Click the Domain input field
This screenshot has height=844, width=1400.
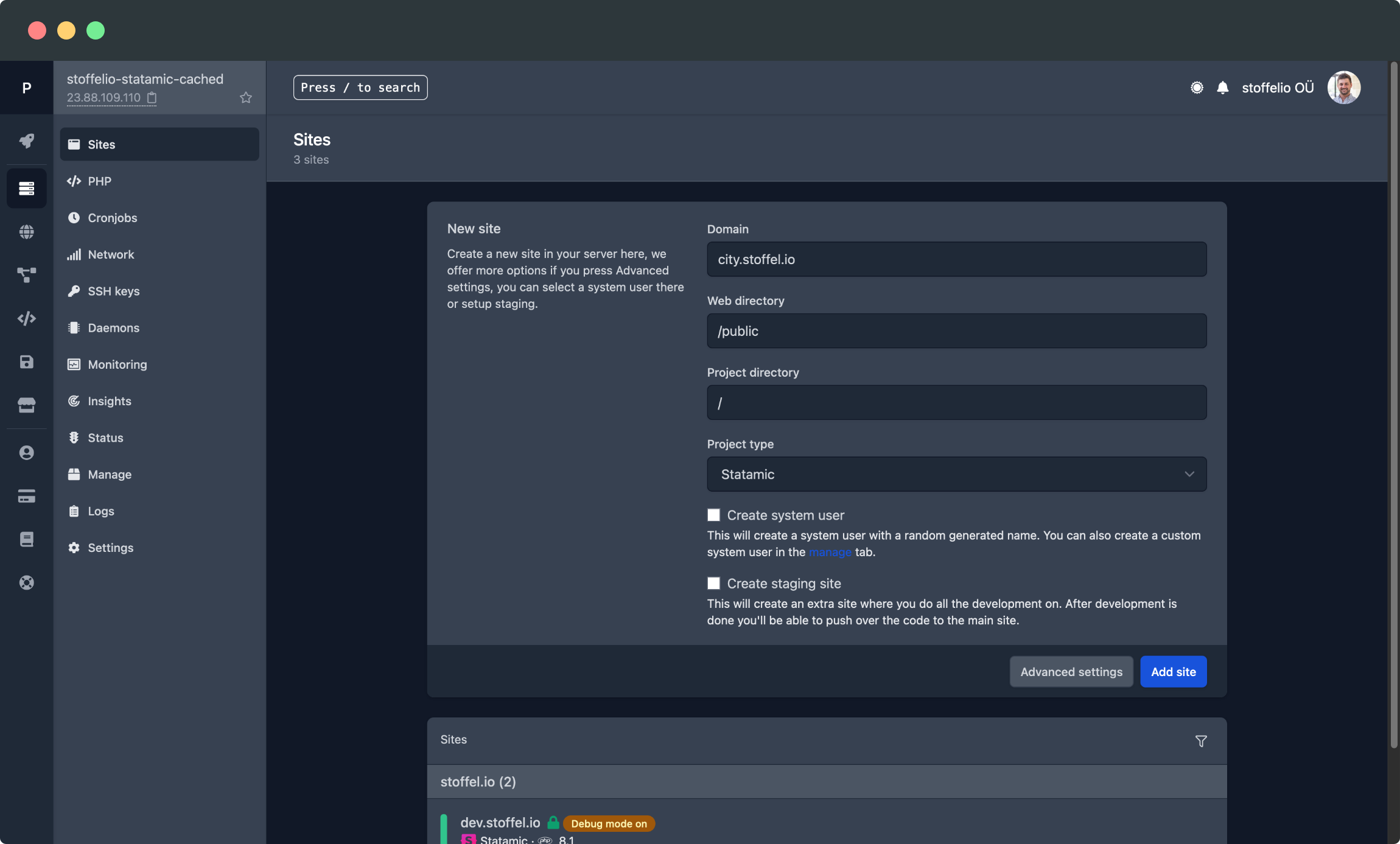[x=956, y=258]
